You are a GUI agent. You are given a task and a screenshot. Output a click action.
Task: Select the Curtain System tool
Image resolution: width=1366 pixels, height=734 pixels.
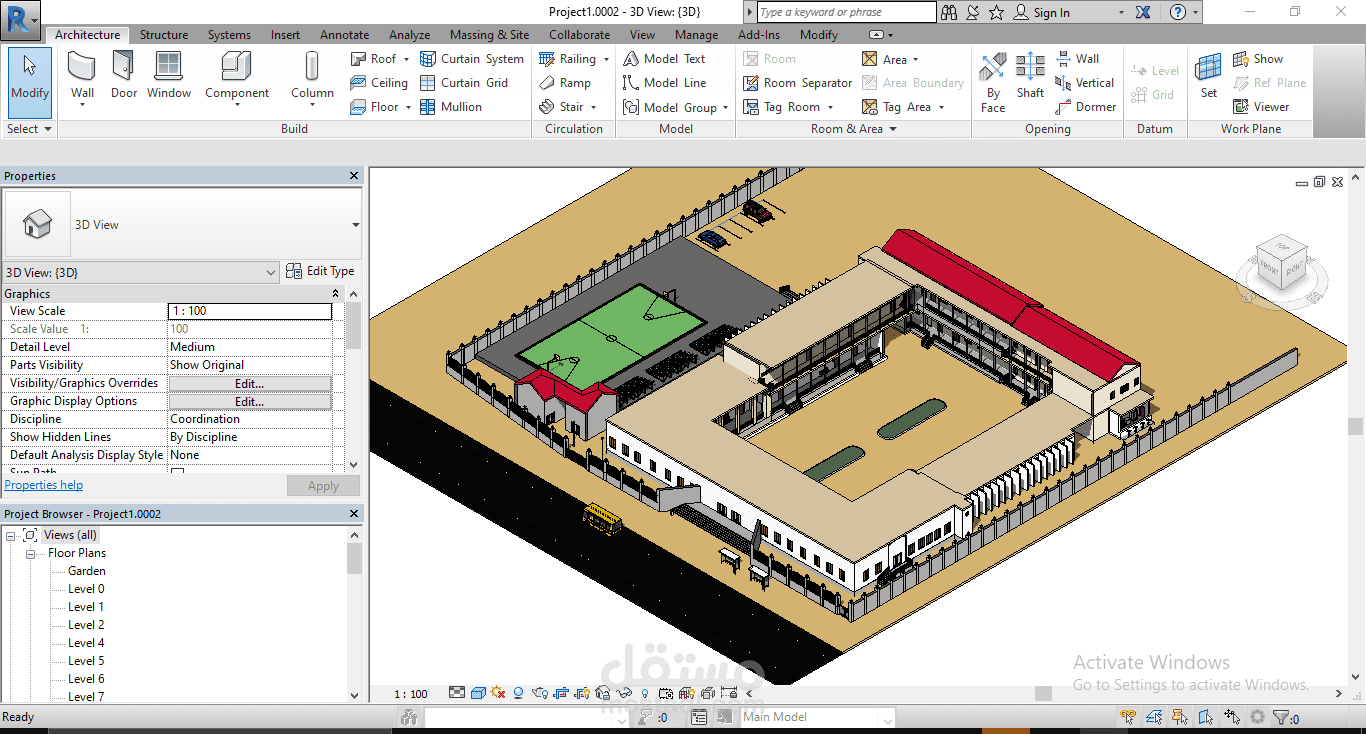point(472,59)
